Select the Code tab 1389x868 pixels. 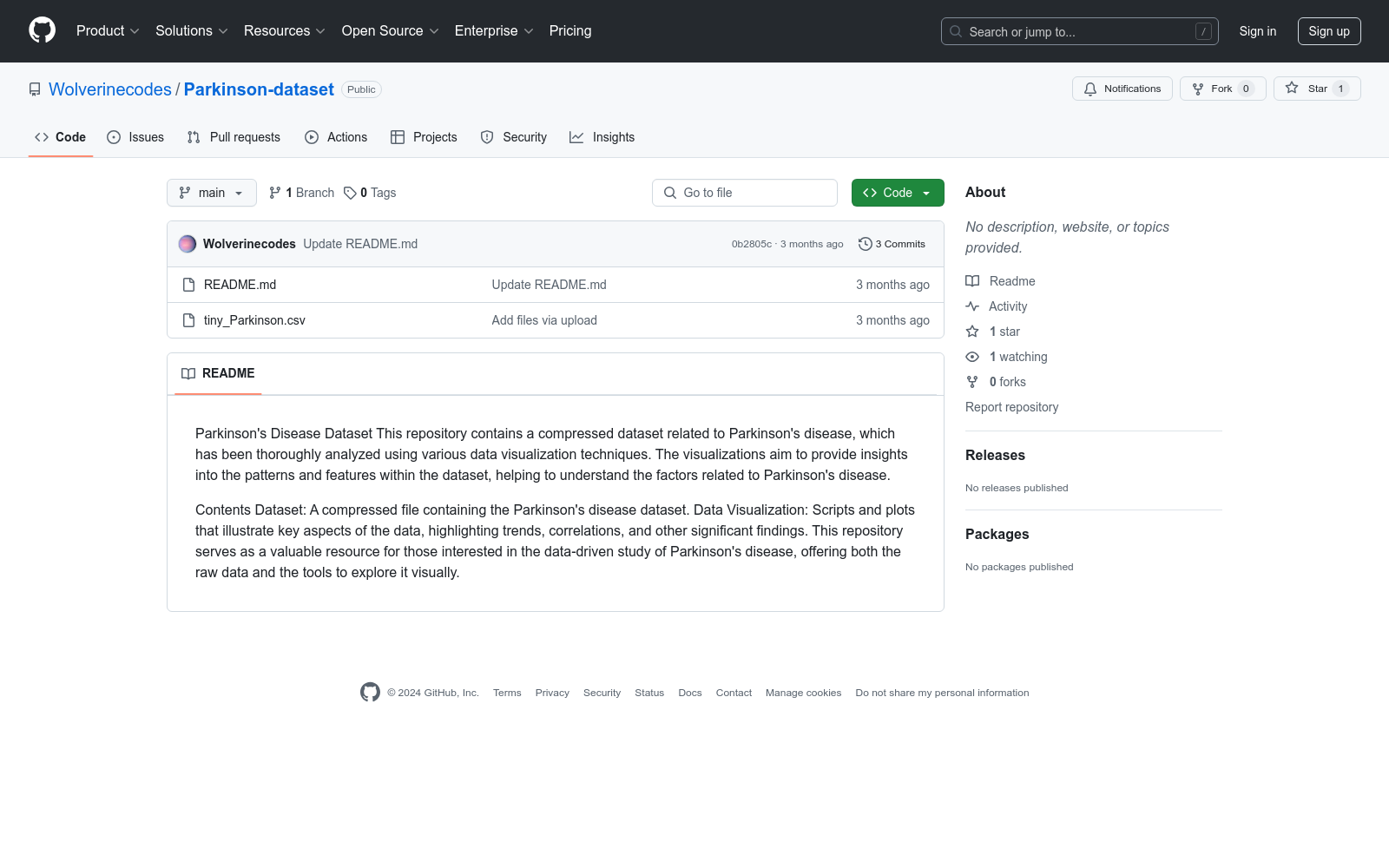click(x=60, y=137)
